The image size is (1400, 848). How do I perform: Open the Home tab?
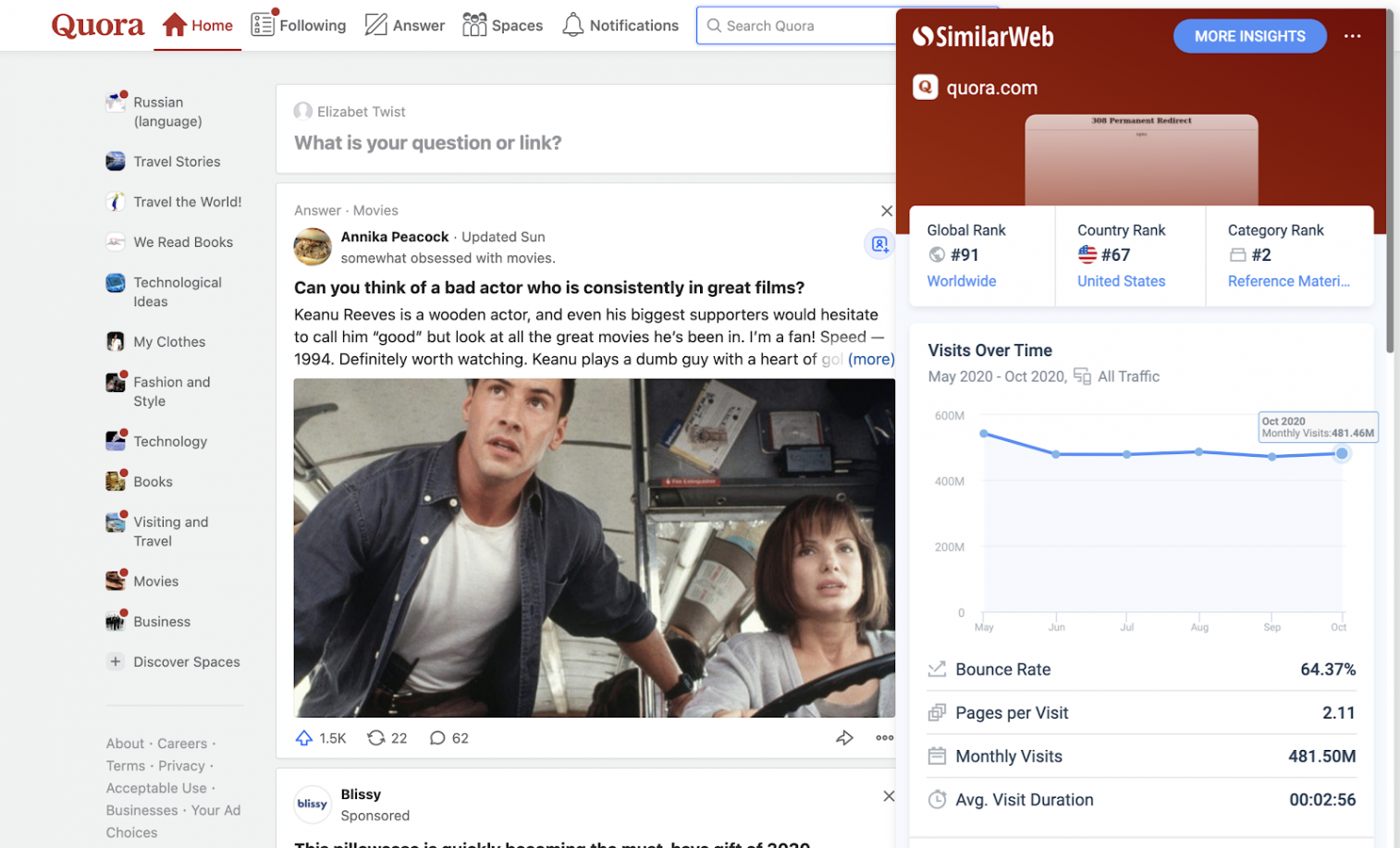point(198,25)
